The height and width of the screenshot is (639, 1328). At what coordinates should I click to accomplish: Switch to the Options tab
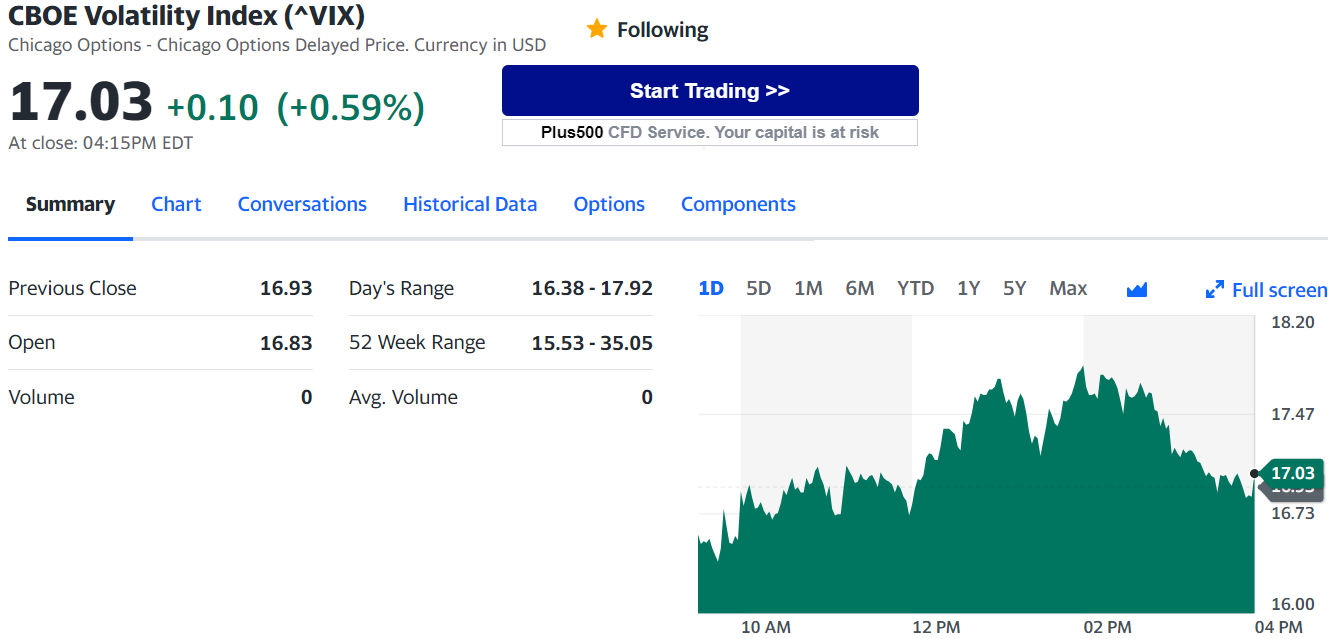click(x=609, y=204)
